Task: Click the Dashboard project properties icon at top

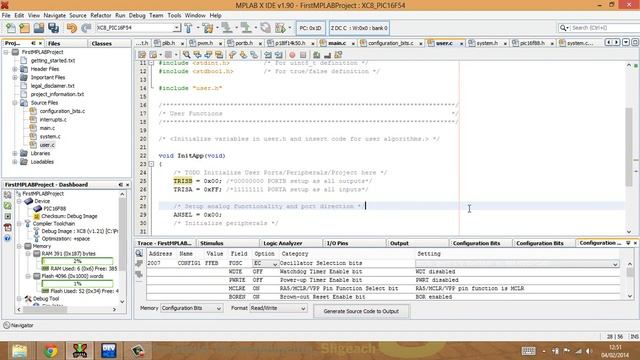Action: (x=7, y=195)
